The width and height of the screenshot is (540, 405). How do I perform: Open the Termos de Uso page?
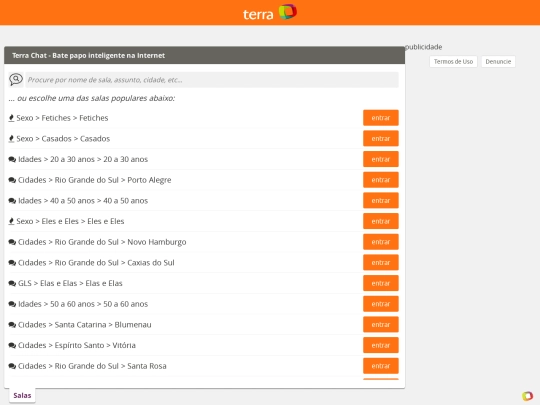click(x=453, y=62)
